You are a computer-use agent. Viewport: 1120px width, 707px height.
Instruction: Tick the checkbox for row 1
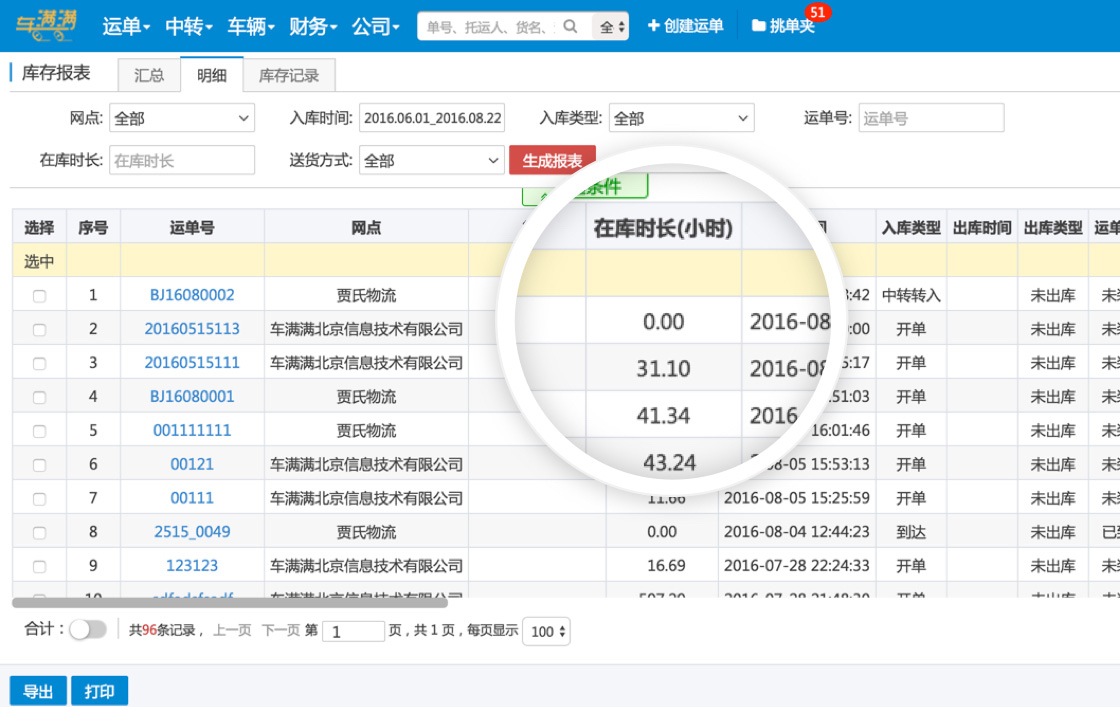coord(39,296)
